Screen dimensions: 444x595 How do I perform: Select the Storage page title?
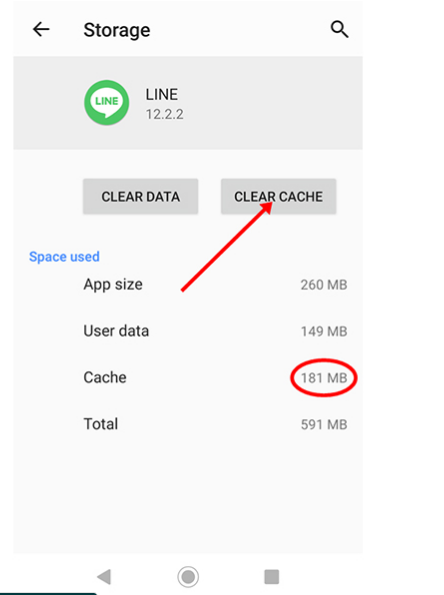pyautogui.click(x=117, y=30)
